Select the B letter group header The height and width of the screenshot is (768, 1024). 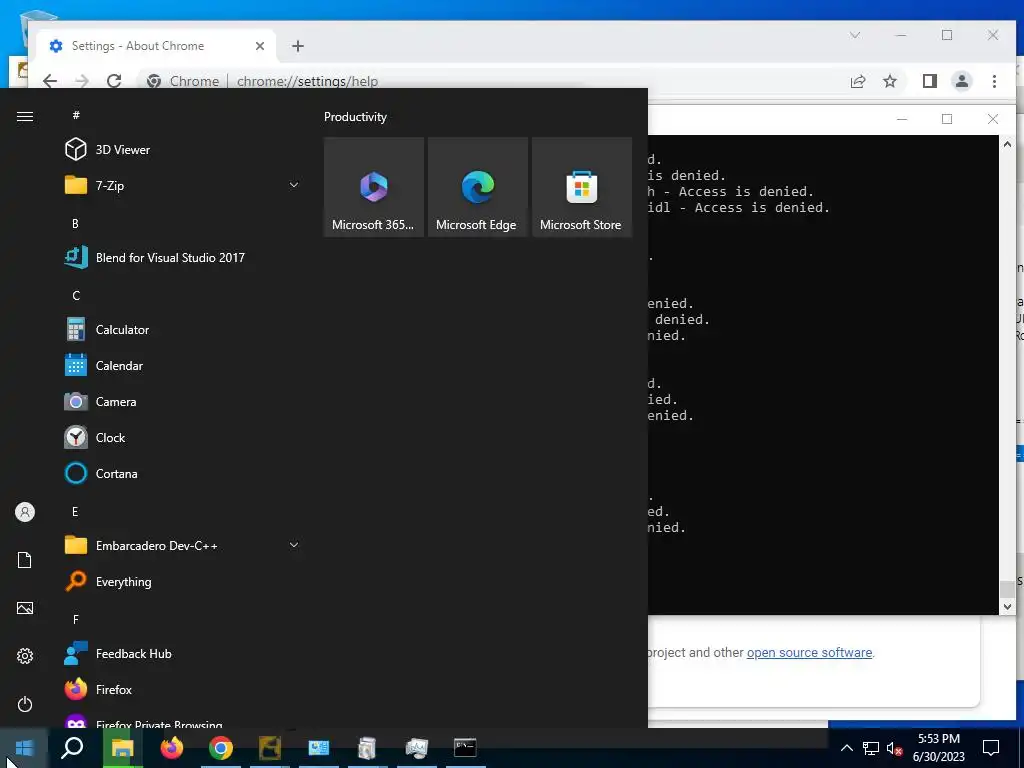pyautogui.click(x=76, y=223)
